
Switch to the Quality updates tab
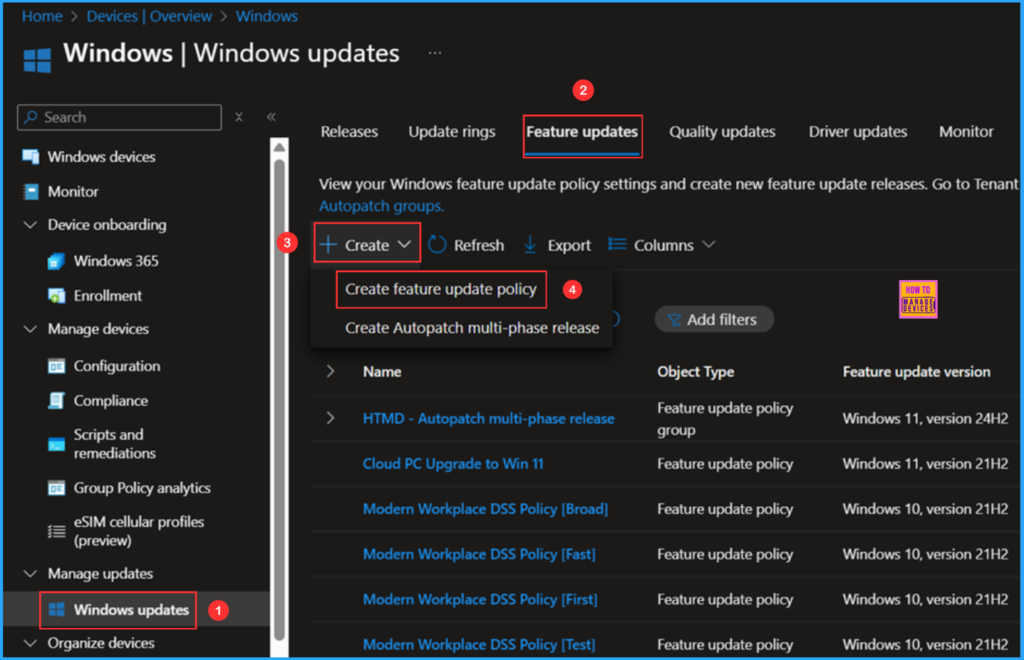722,132
